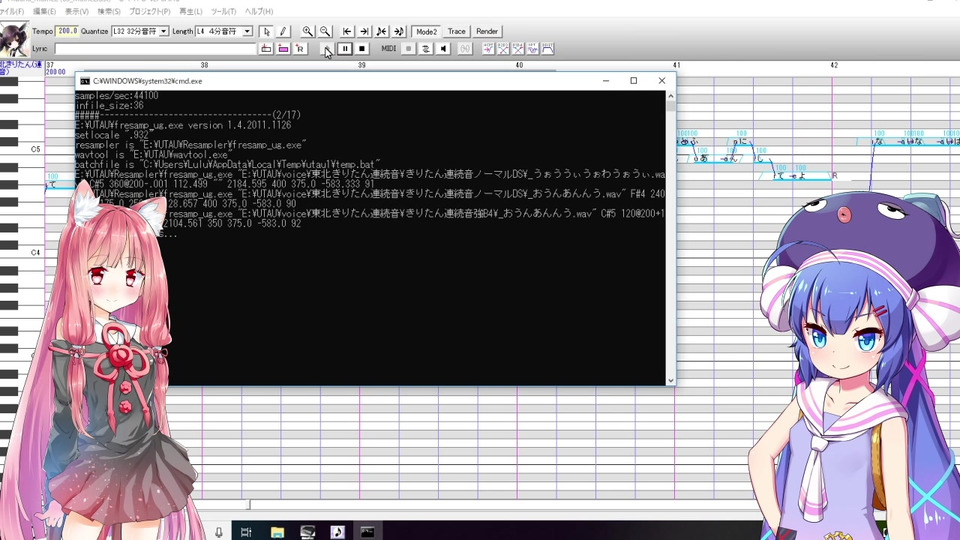Screen dimensions: 960x540
Task: Toggle Mode2 pitch editing
Action: [426, 31]
